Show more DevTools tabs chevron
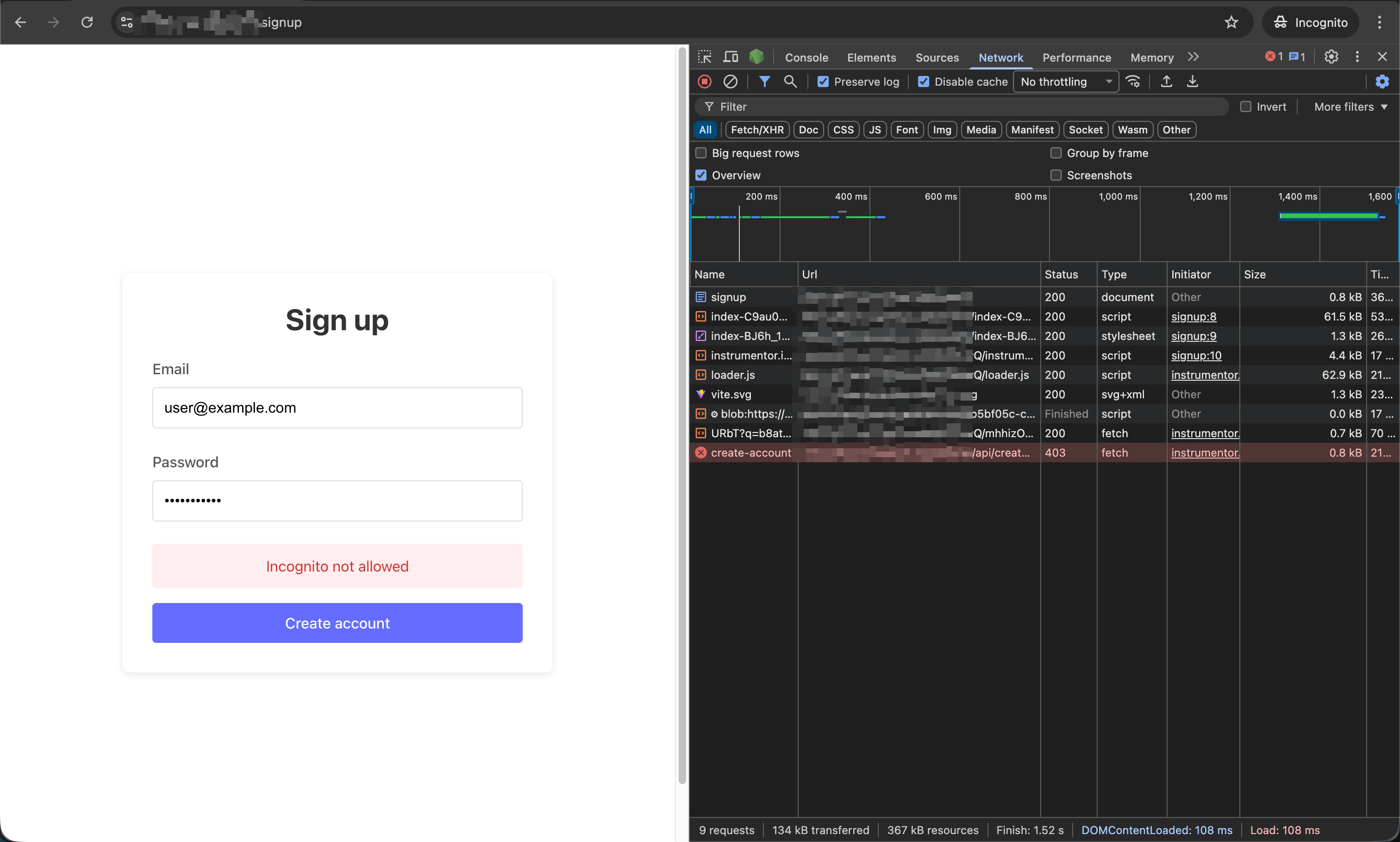Viewport: 1400px width, 842px height. (x=1194, y=57)
